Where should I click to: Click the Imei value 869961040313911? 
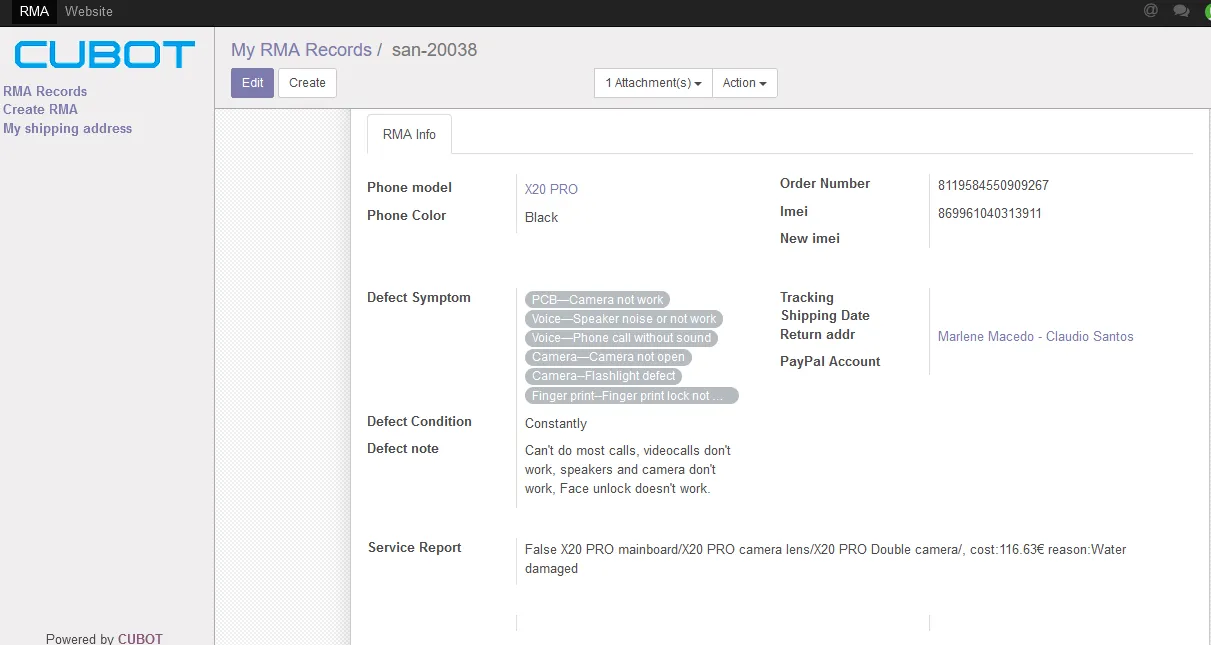[990, 213]
